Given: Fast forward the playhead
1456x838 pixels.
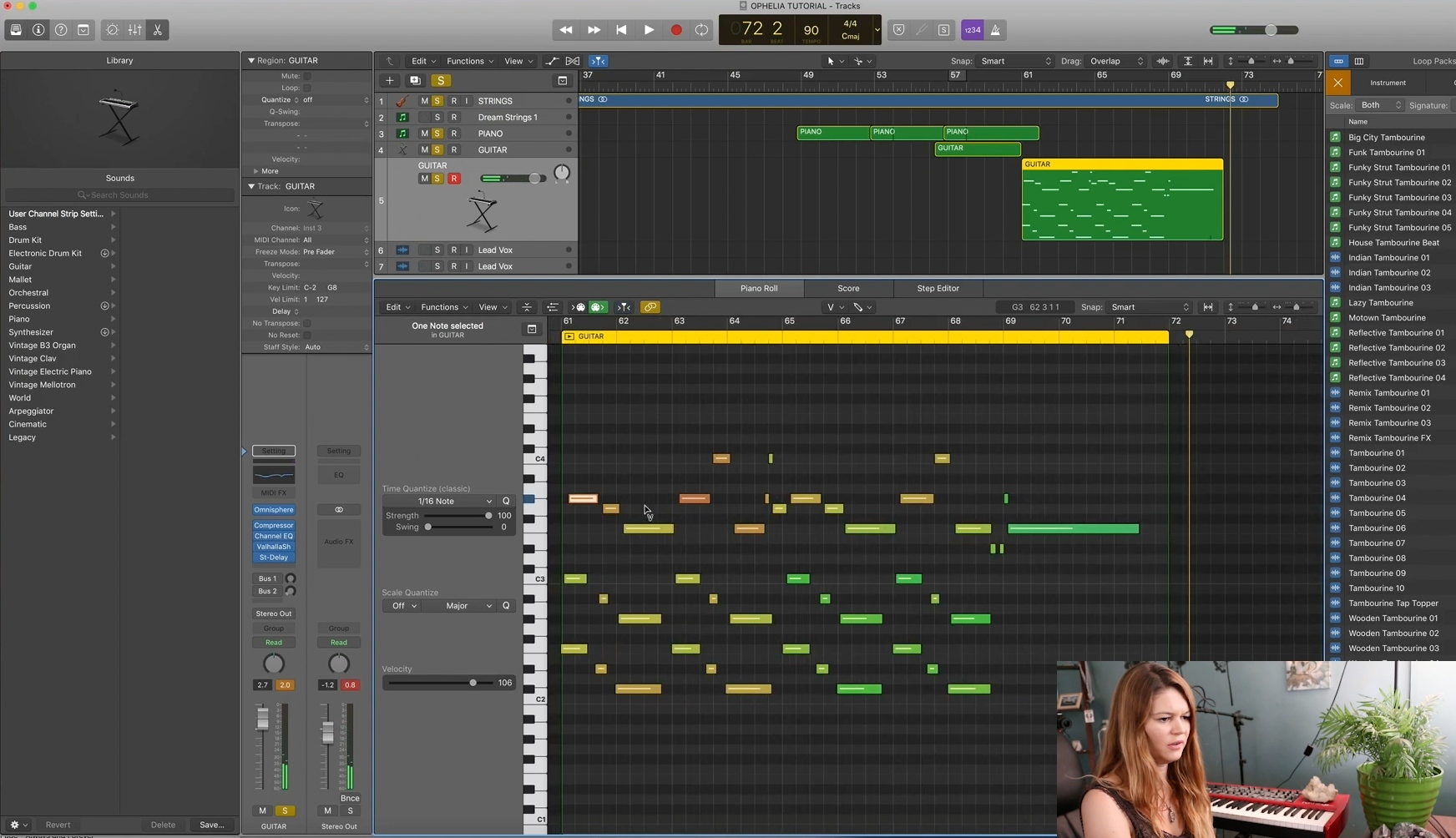Looking at the screenshot, I should (x=594, y=30).
